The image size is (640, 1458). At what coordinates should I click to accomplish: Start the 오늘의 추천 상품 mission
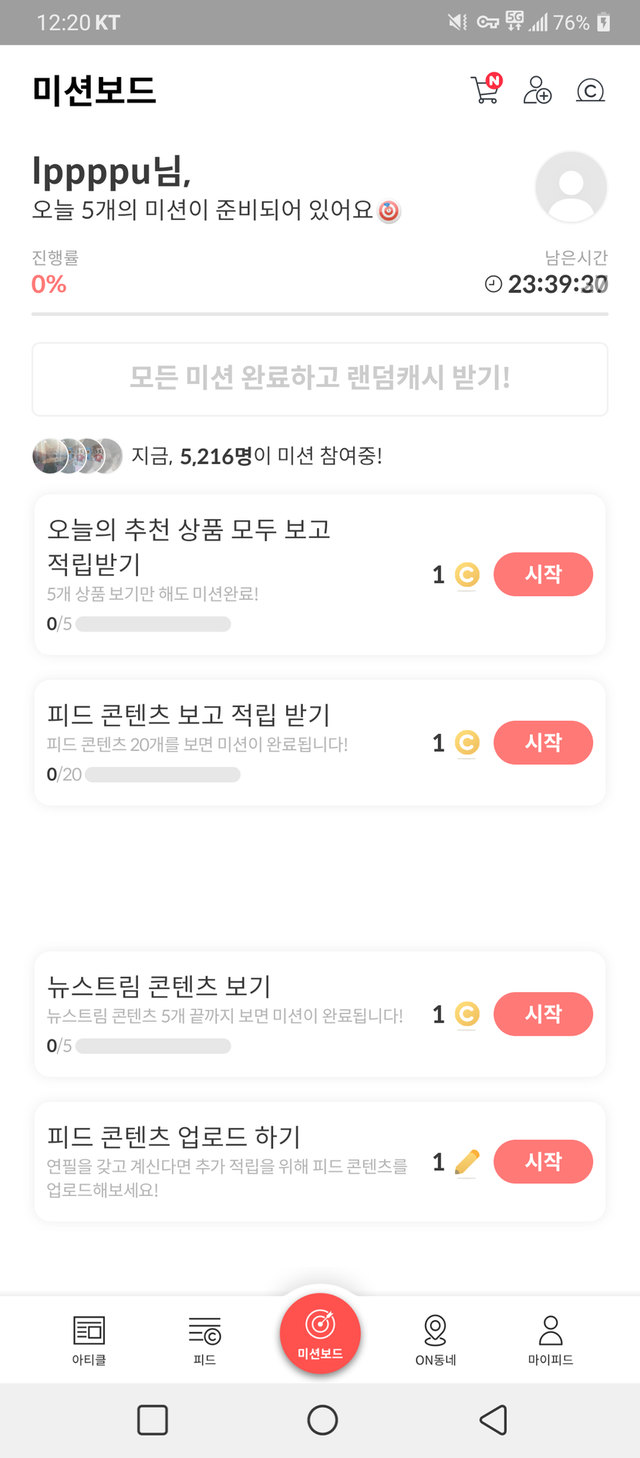coord(543,574)
